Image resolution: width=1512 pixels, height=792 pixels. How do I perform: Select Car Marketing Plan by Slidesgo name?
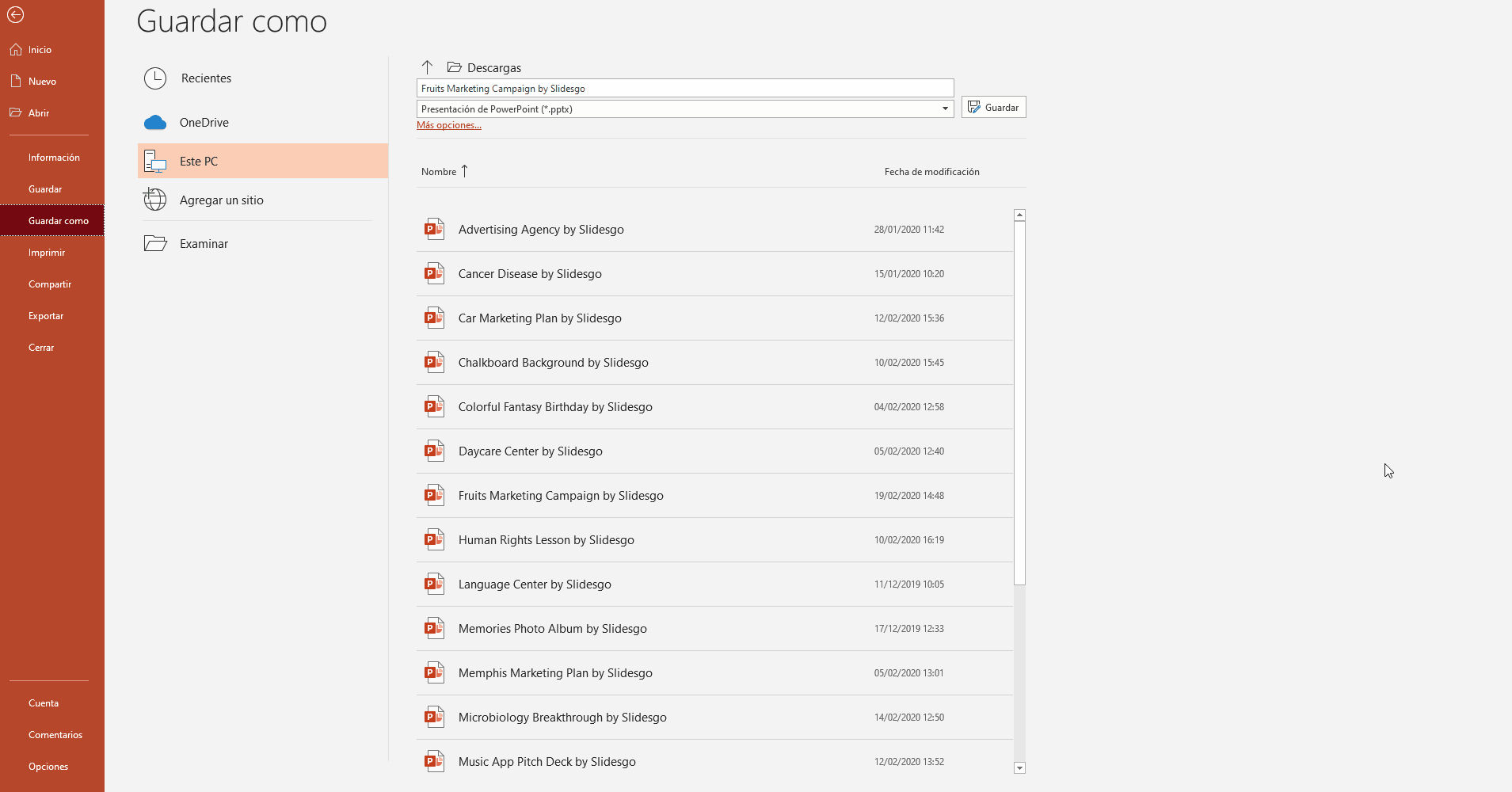click(540, 318)
